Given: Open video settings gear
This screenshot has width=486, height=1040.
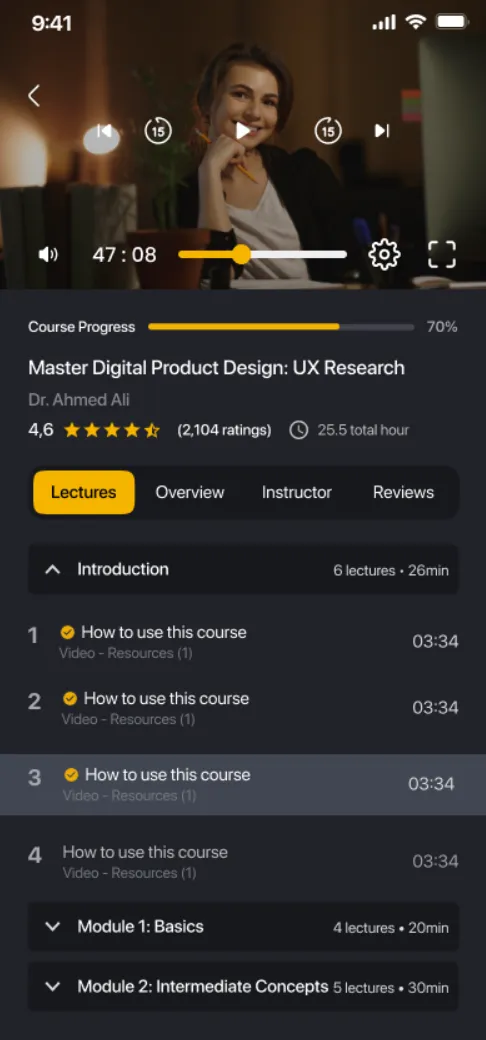Looking at the screenshot, I should [x=385, y=254].
